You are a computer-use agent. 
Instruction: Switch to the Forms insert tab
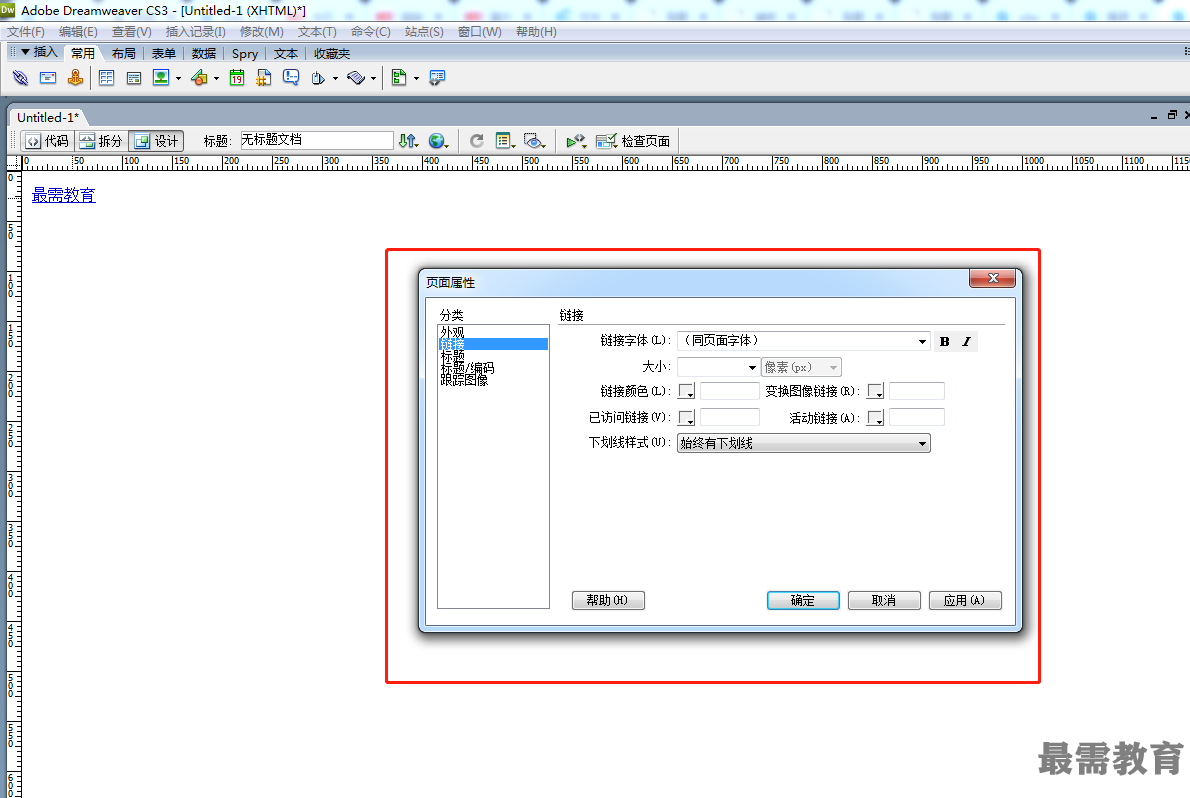164,53
